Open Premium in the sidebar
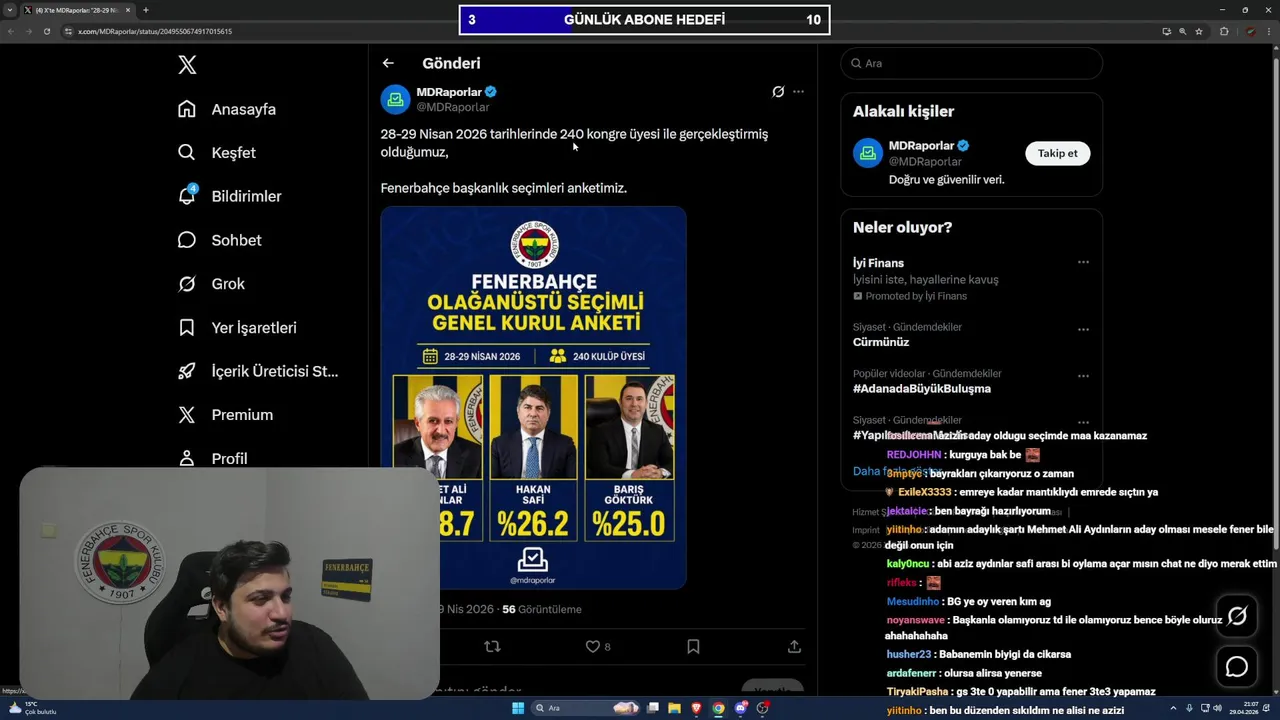The height and width of the screenshot is (720, 1280). pos(225,415)
